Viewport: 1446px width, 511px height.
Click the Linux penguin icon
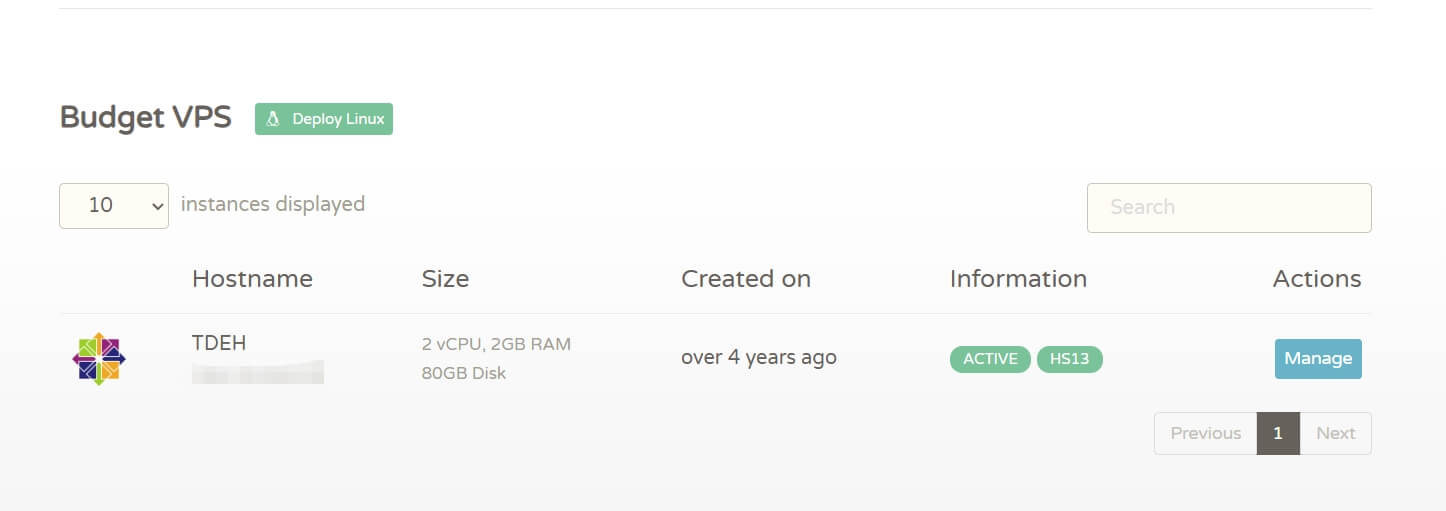click(272, 119)
